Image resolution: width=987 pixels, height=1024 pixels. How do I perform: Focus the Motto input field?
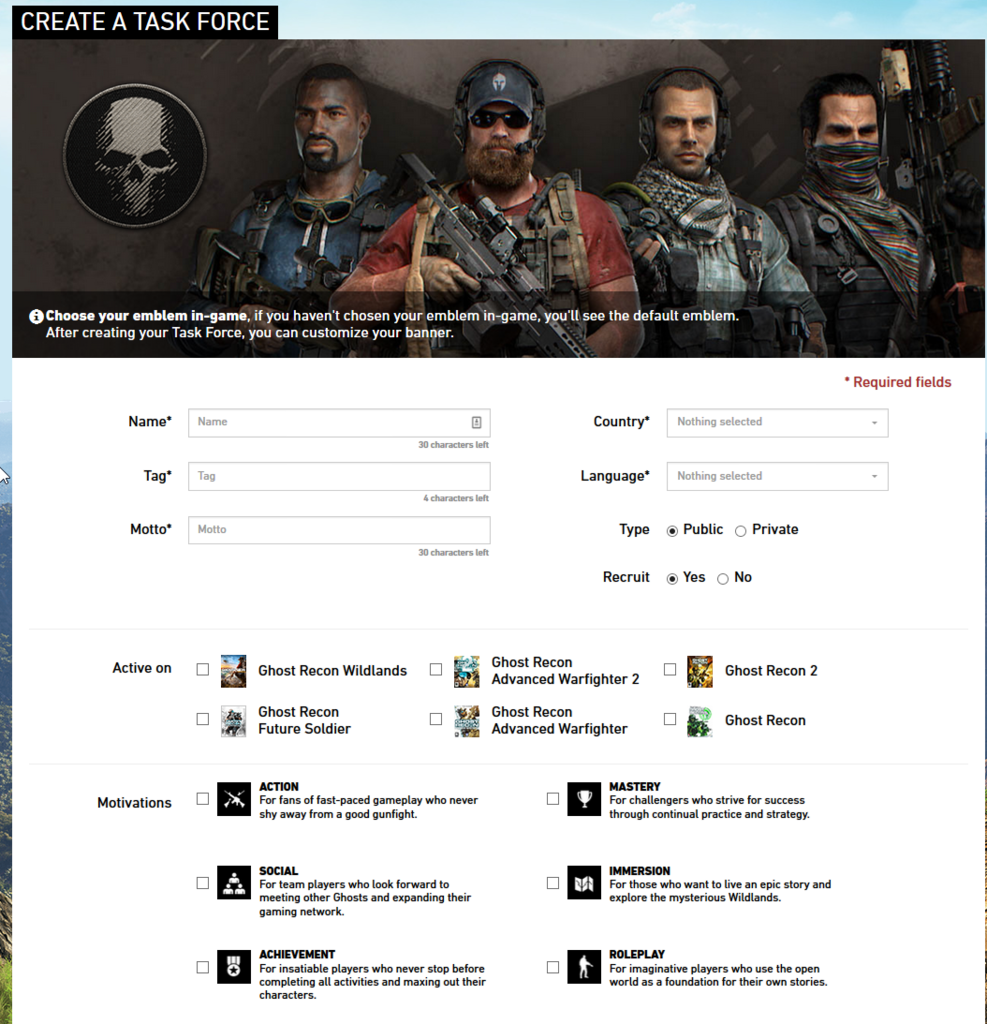coord(339,530)
